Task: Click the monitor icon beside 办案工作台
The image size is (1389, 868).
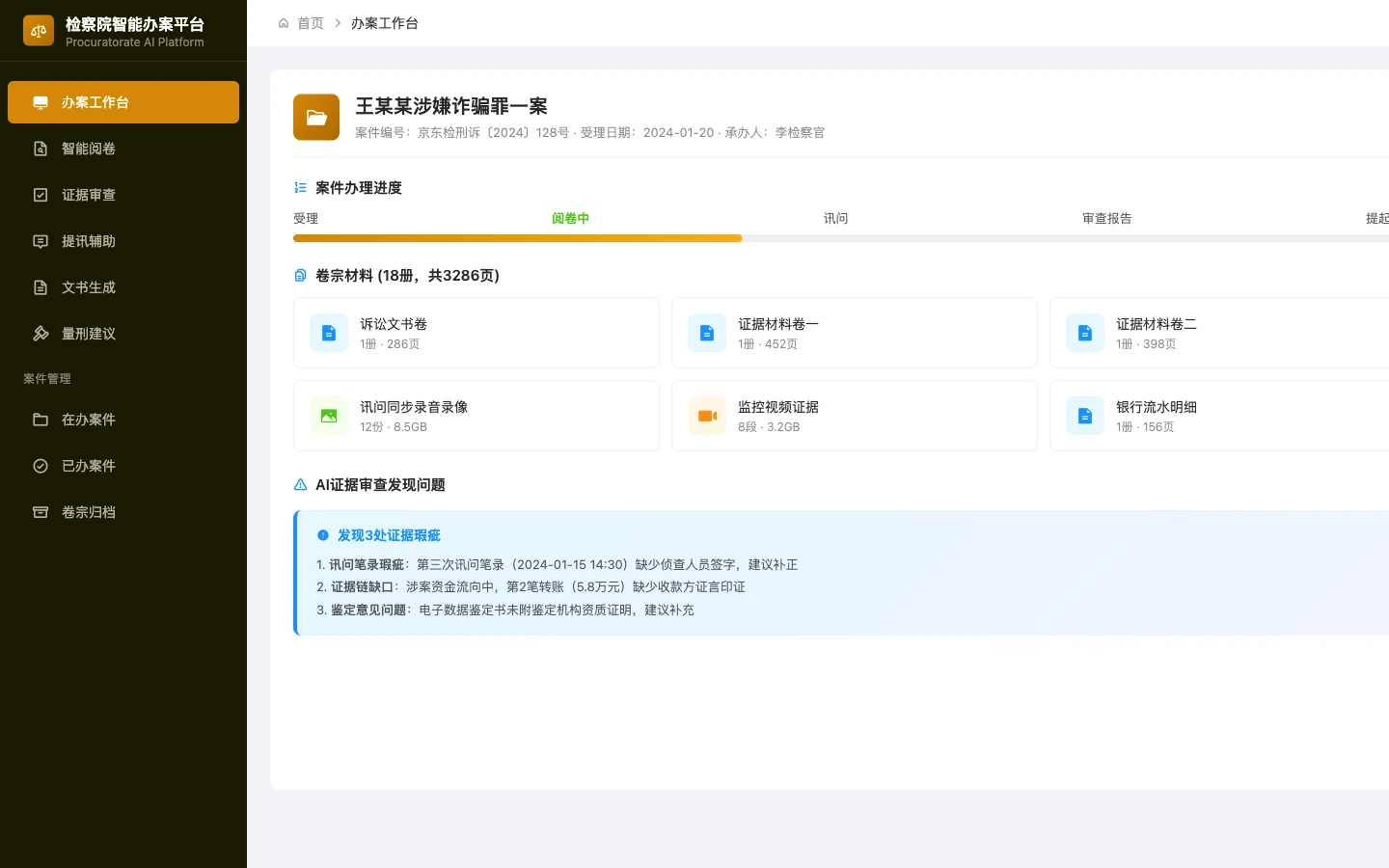Action: coord(41,102)
